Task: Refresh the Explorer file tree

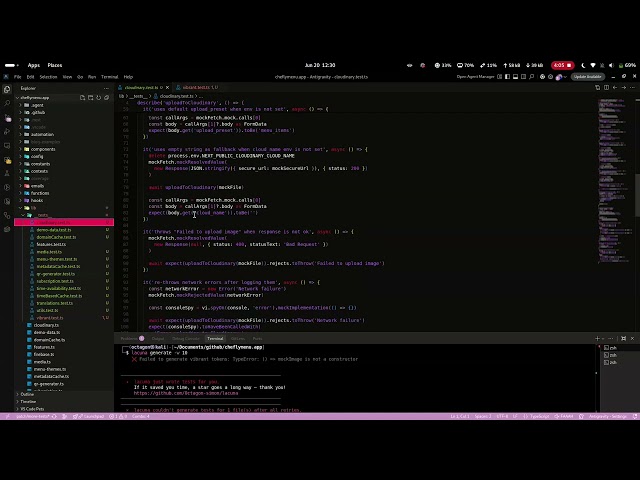Action: tap(98, 98)
